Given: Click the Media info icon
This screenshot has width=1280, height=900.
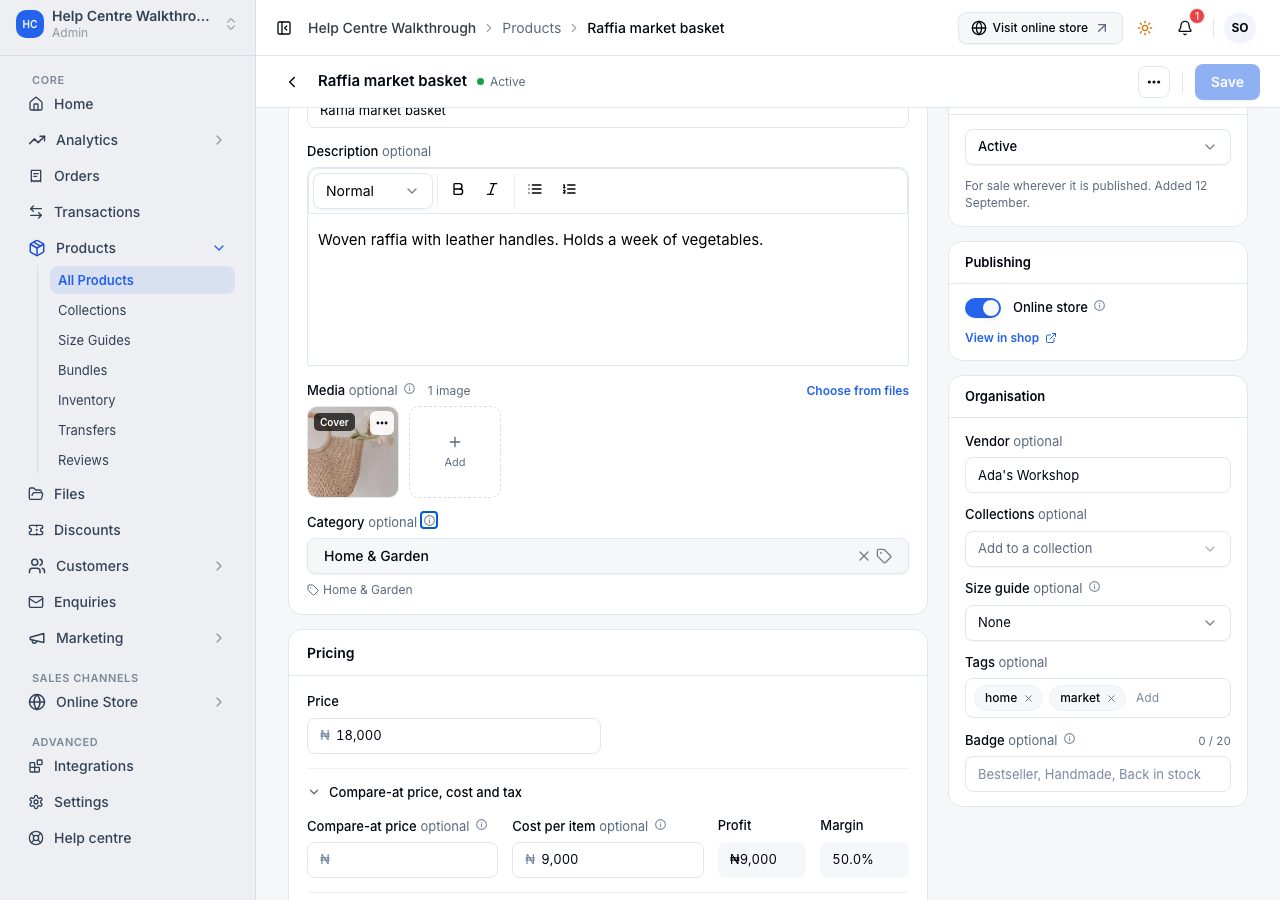Looking at the screenshot, I should click(x=409, y=390).
